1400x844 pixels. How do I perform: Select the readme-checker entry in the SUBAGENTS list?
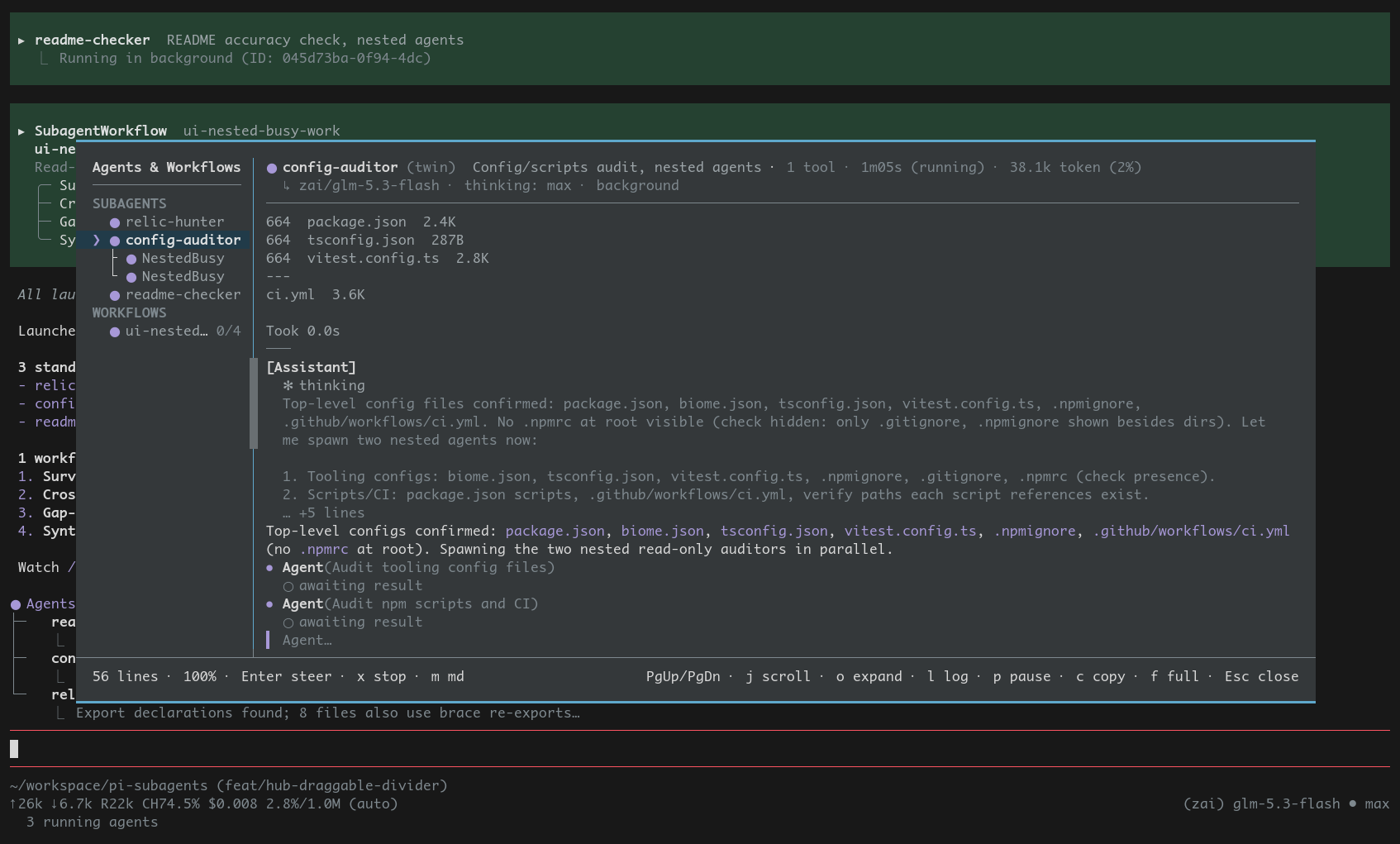coord(183,295)
